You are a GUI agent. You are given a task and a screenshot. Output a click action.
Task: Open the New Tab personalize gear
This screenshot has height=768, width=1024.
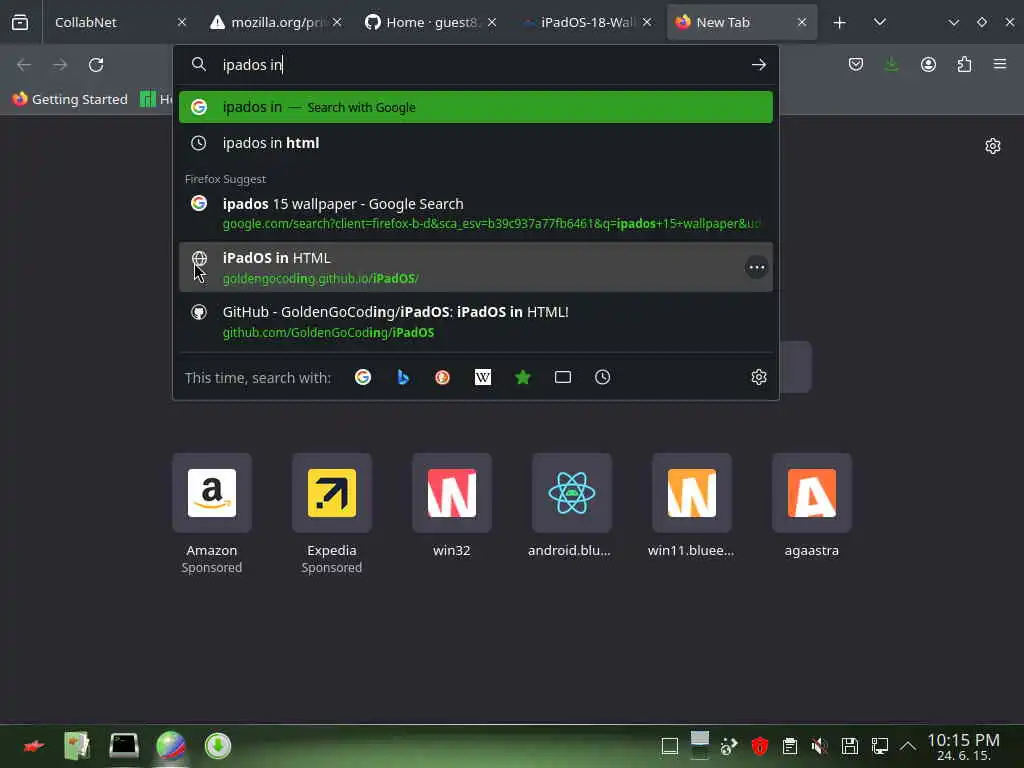coord(993,146)
